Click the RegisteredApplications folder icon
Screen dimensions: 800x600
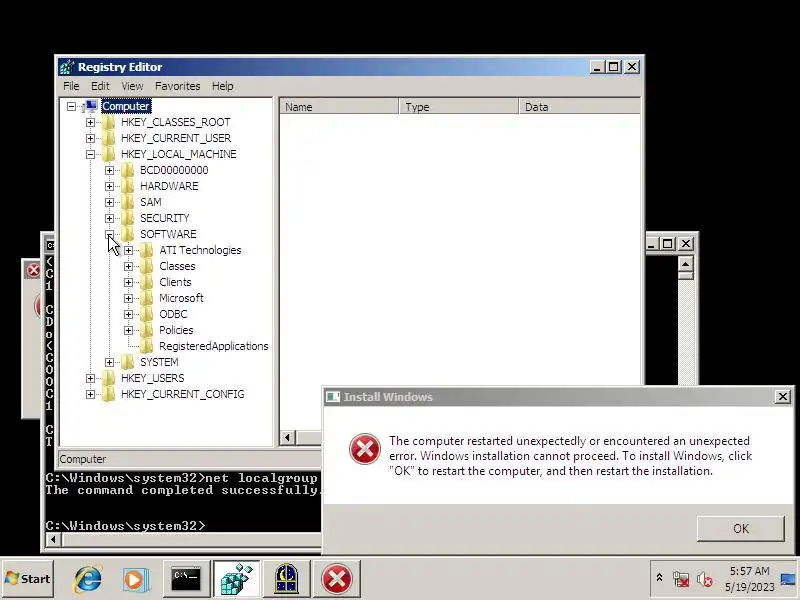coord(146,346)
